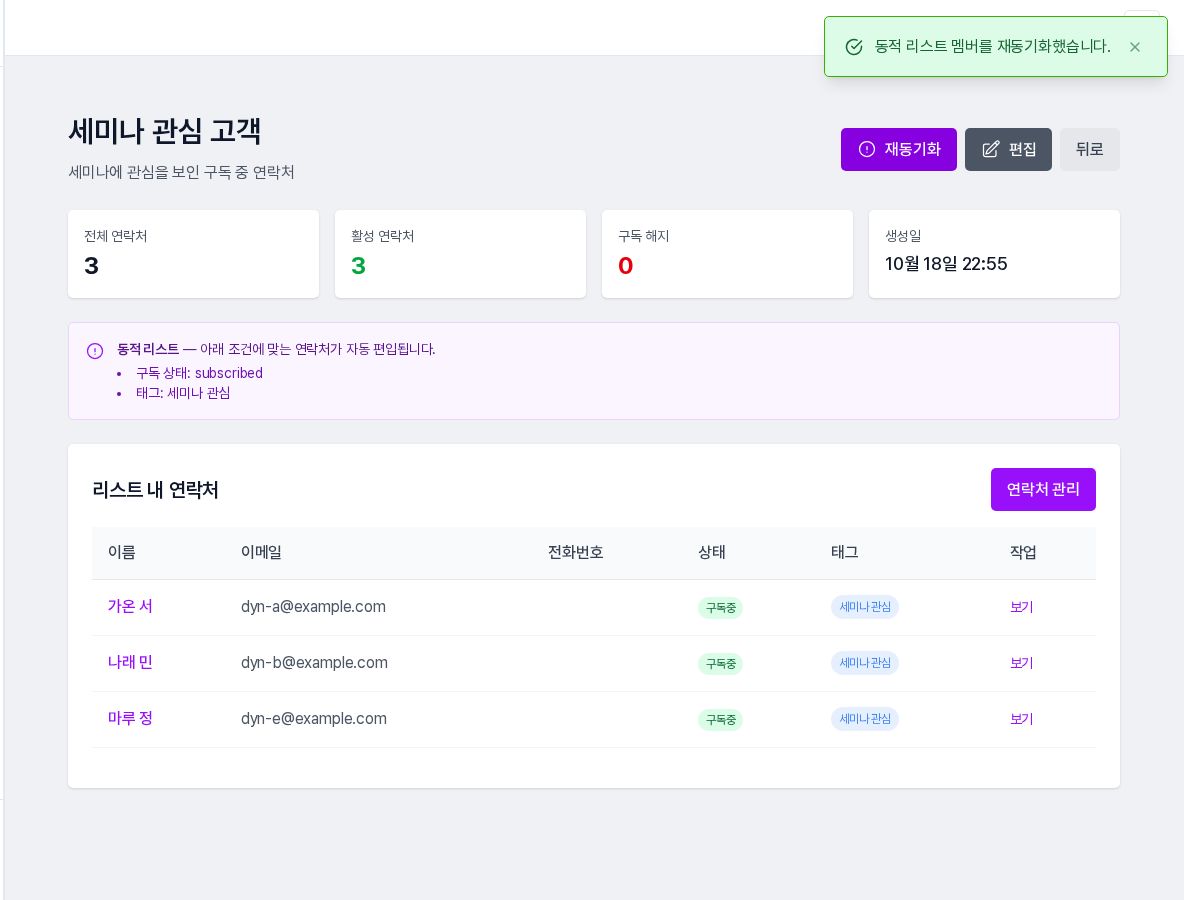Click 구독중 status badge for 마루 정
This screenshot has height=900, width=1184.
click(x=720, y=720)
